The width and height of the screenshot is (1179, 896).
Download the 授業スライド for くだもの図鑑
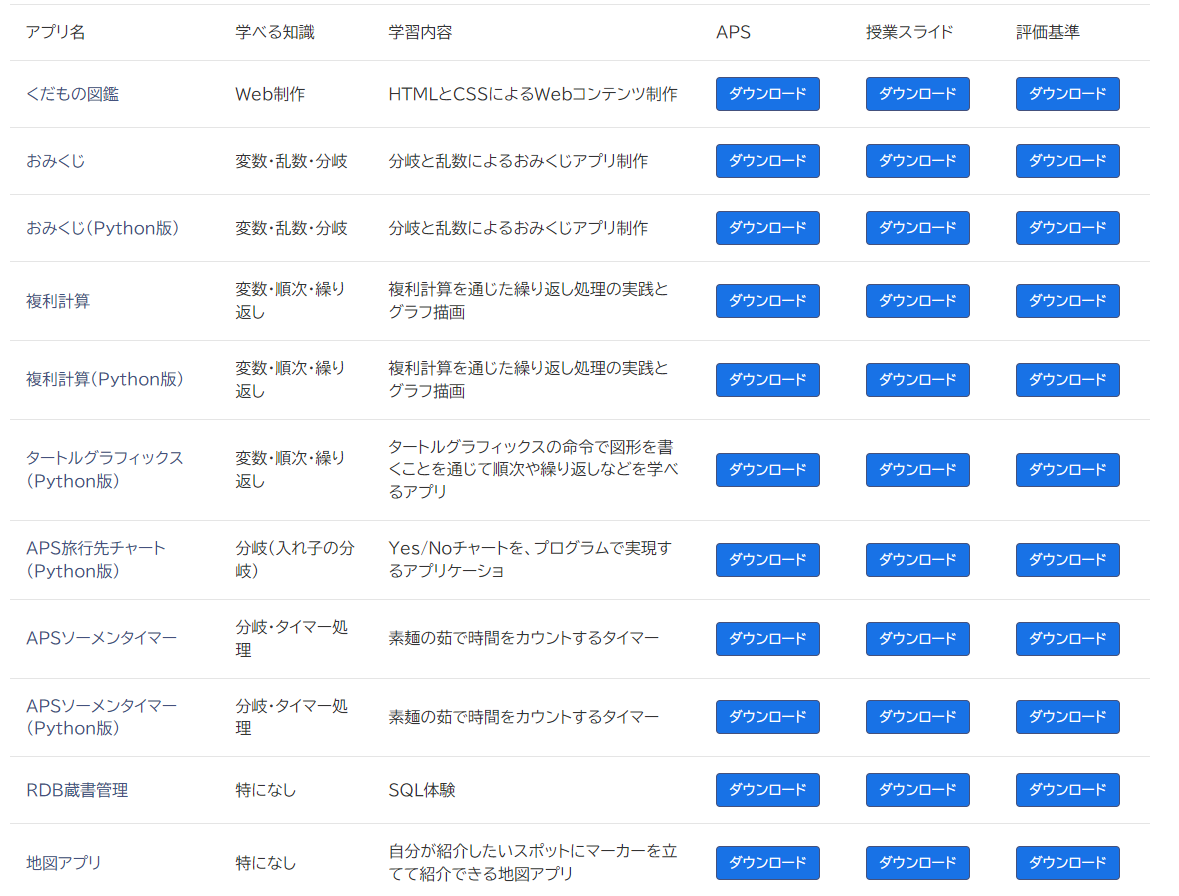[x=917, y=94]
